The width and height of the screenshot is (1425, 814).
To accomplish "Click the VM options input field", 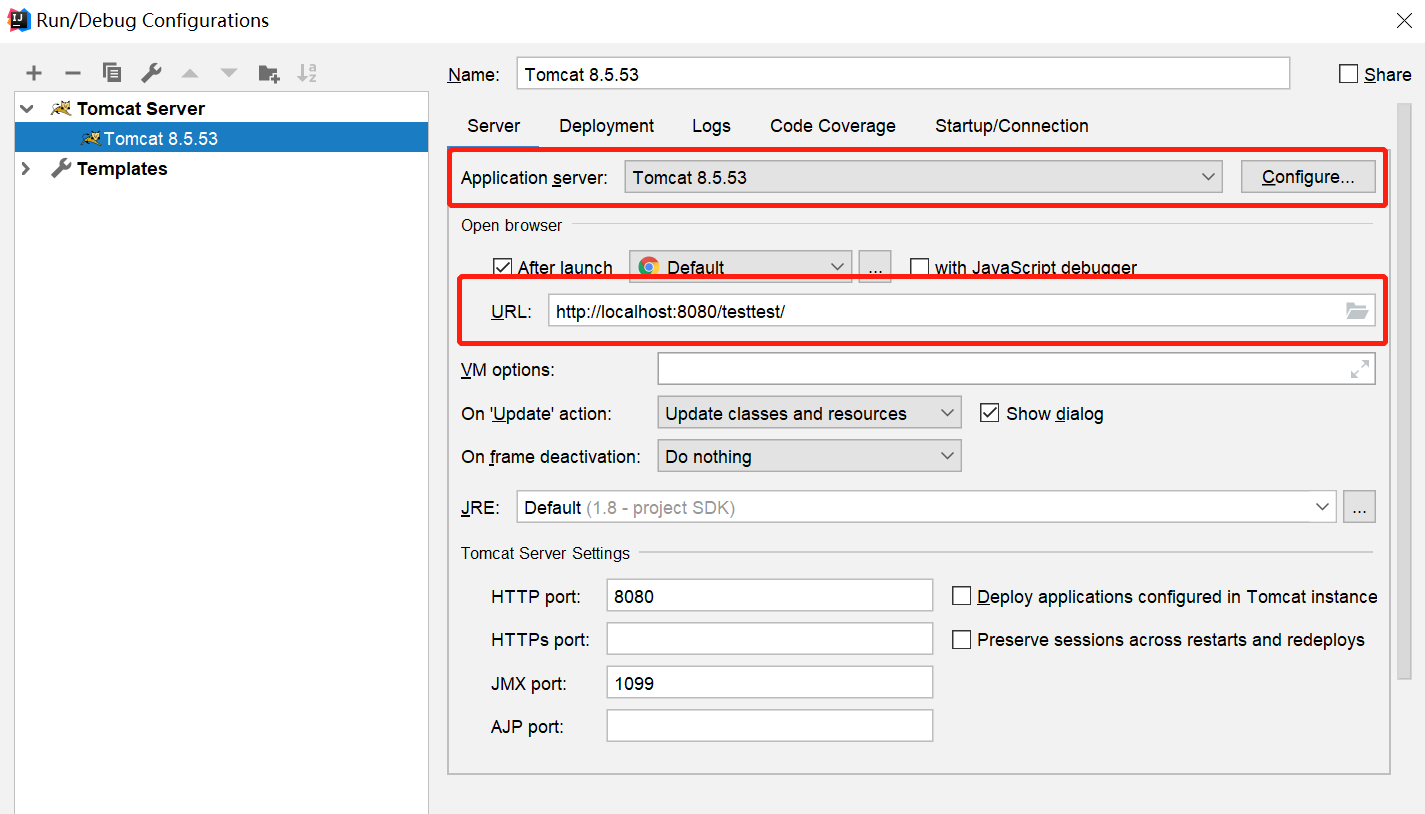I will pos(1016,369).
